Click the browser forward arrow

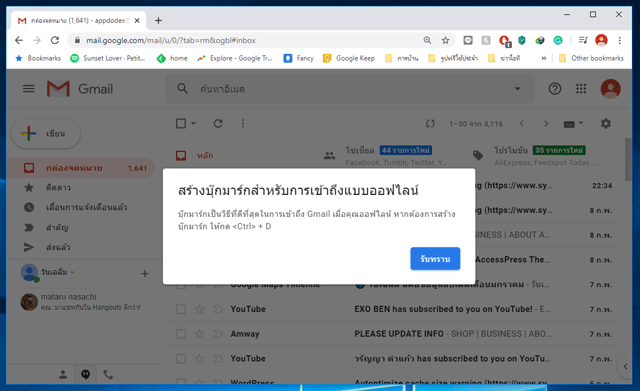pyautogui.click(x=37, y=40)
